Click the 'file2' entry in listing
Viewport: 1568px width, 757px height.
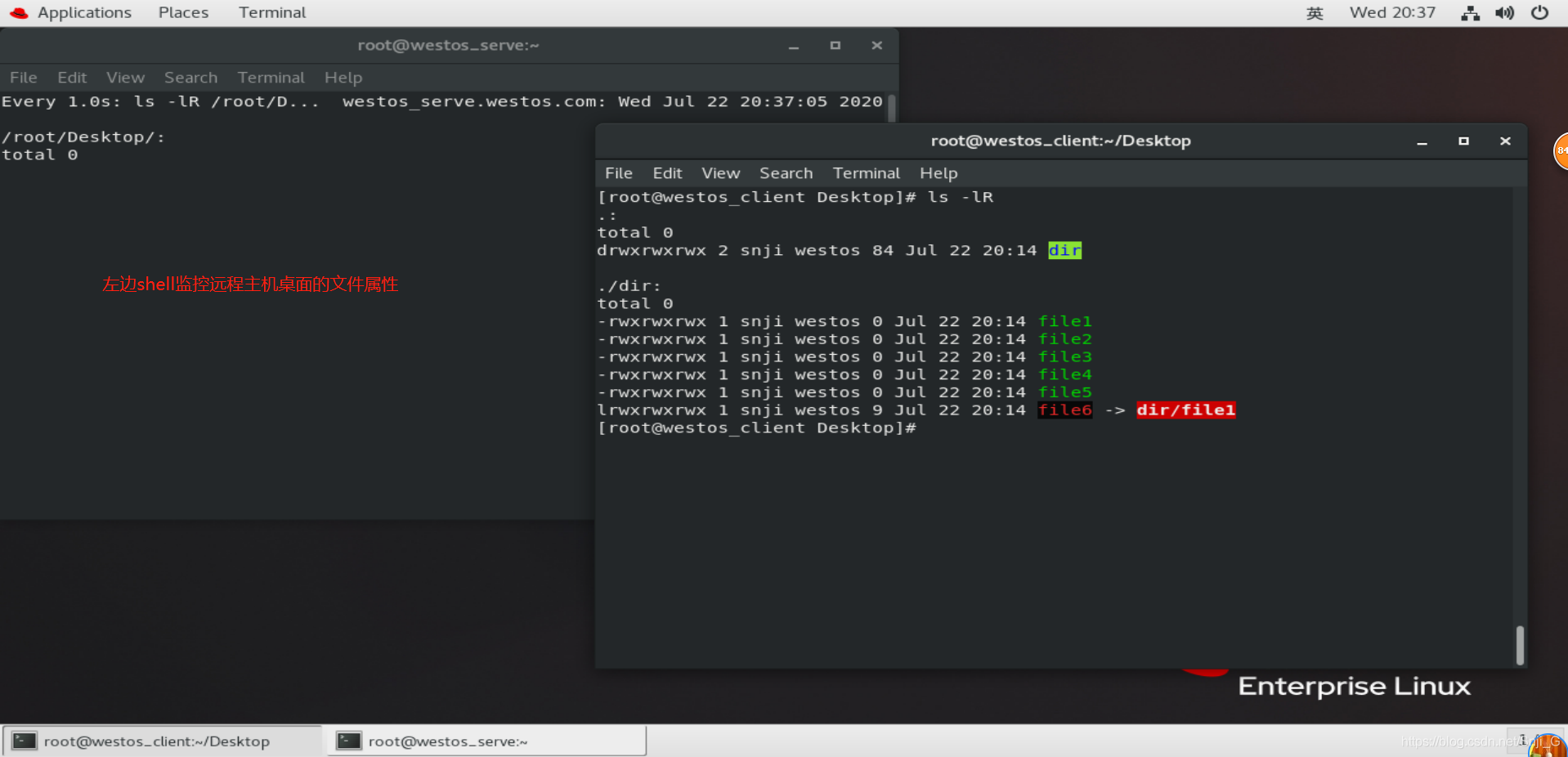1064,338
